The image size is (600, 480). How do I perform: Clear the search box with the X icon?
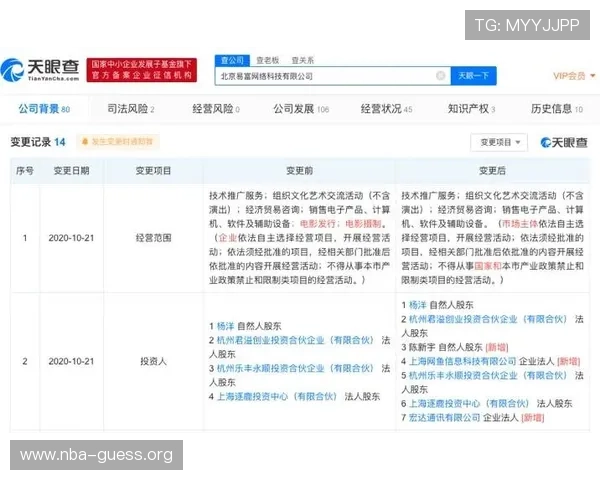pyautogui.click(x=440, y=76)
